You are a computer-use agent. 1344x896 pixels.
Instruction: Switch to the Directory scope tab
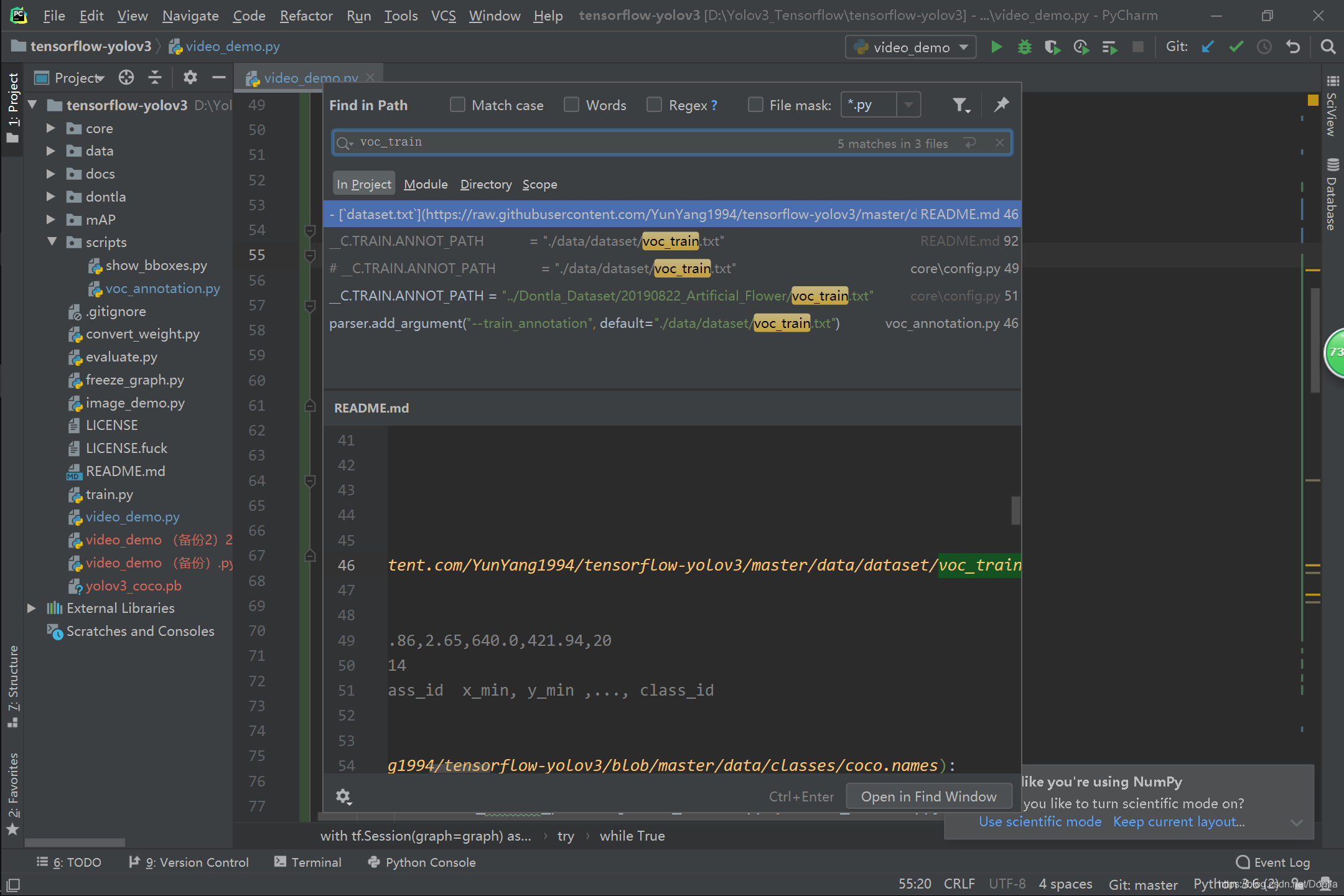coord(485,184)
